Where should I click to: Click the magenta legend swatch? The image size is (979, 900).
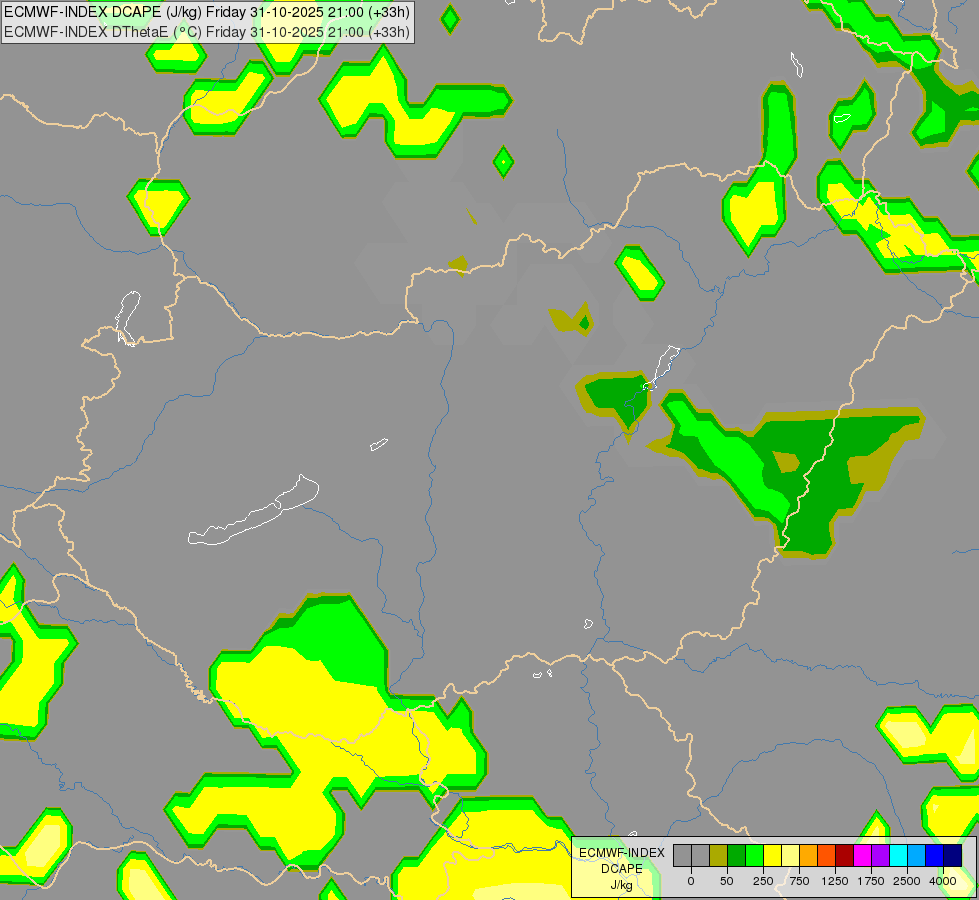pos(862,855)
